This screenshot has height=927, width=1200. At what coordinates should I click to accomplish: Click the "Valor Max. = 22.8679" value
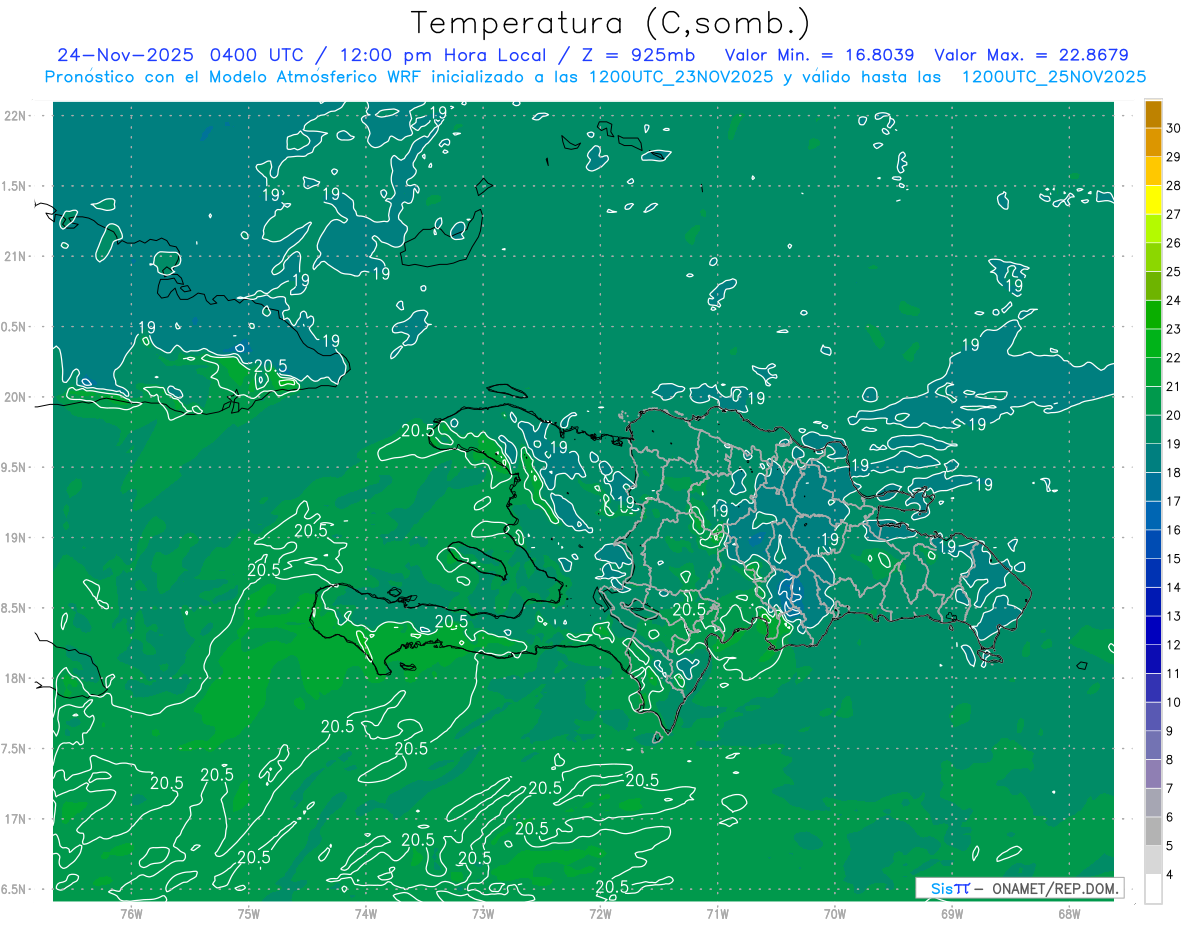[1031, 55]
